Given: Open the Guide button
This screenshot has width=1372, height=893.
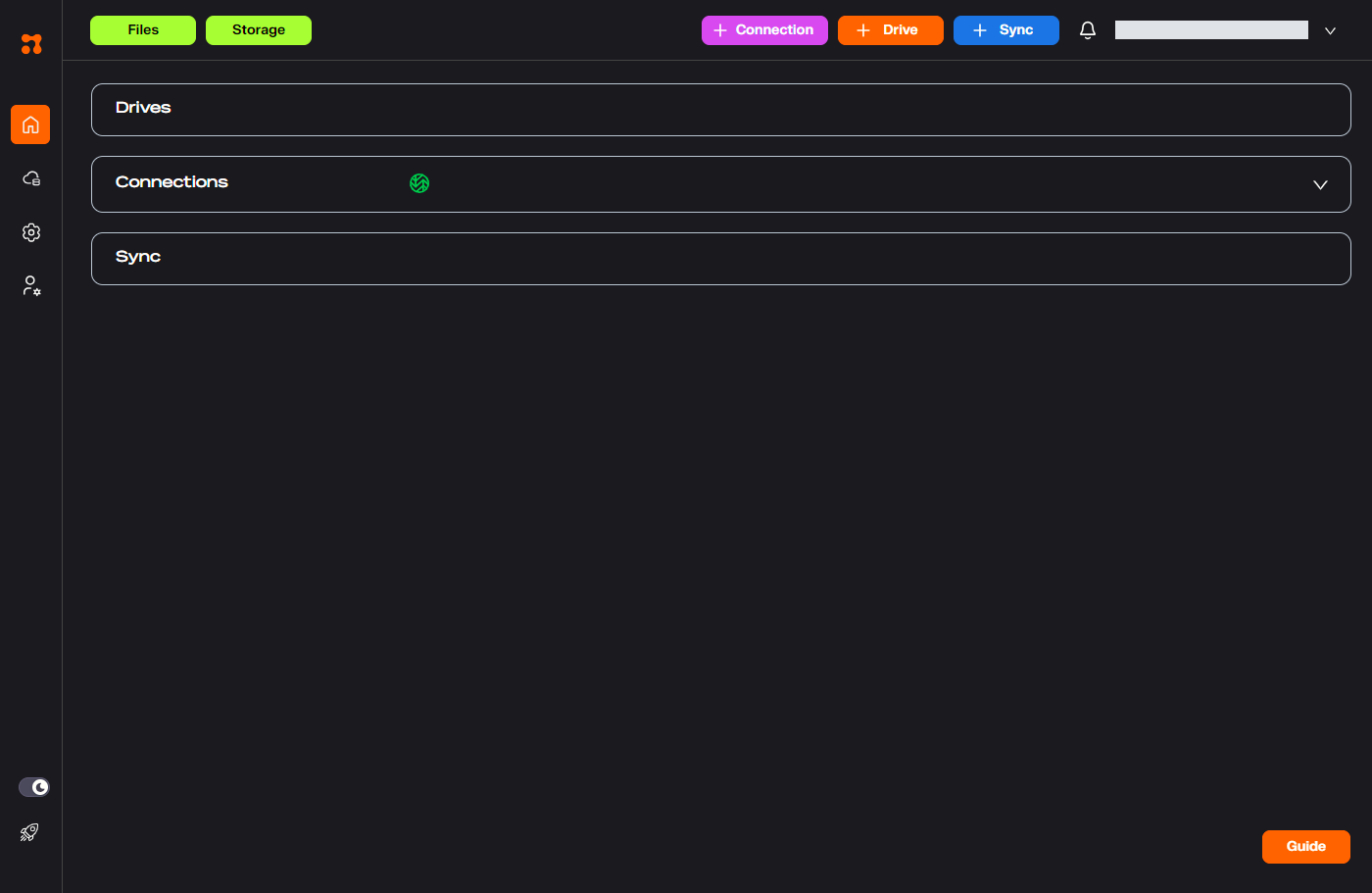Looking at the screenshot, I should click(1305, 847).
